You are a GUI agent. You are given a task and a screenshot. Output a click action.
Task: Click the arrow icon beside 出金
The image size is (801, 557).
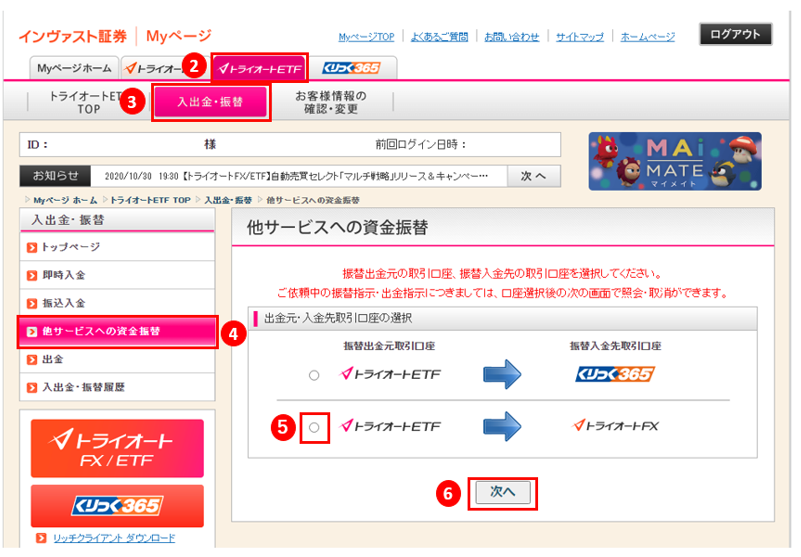32,360
